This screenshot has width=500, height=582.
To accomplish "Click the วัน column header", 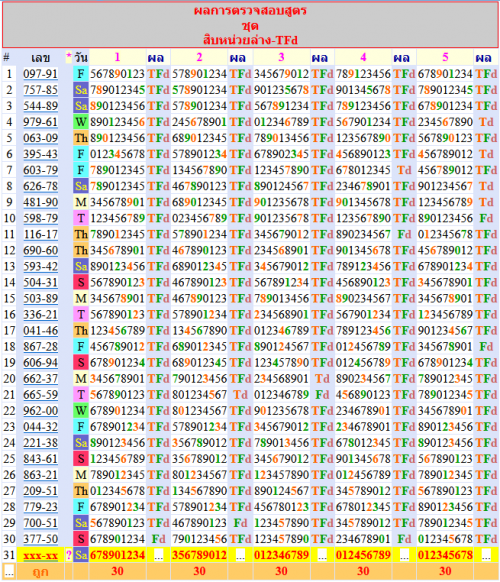I will 81,58.
